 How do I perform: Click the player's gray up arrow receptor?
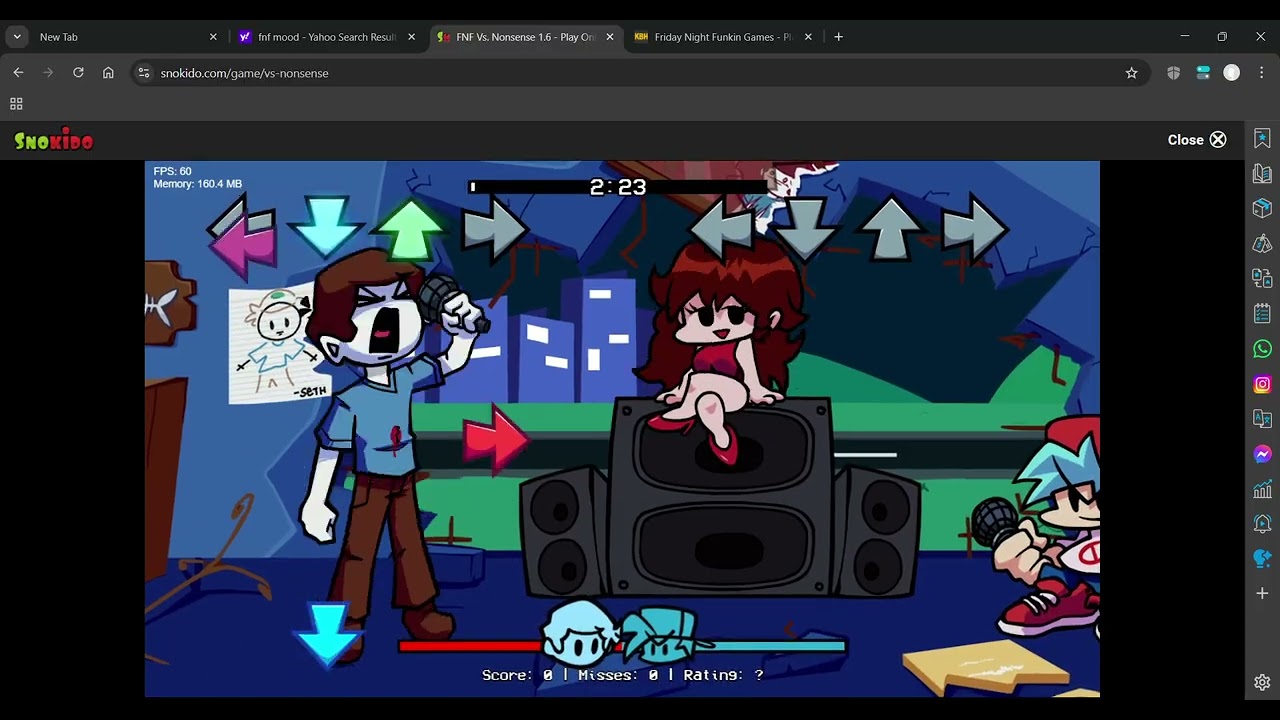pyautogui.click(x=891, y=229)
